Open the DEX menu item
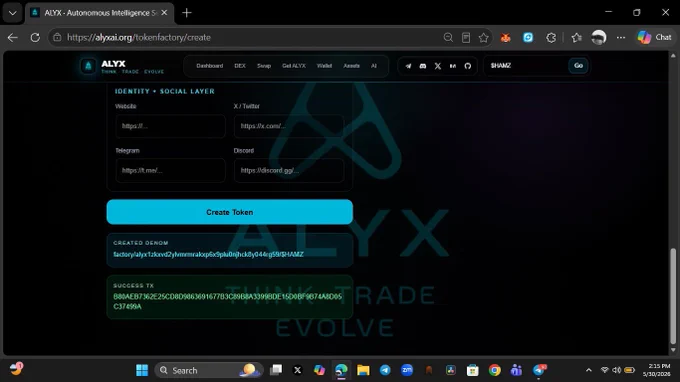This screenshot has width=680, height=382. [240, 66]
